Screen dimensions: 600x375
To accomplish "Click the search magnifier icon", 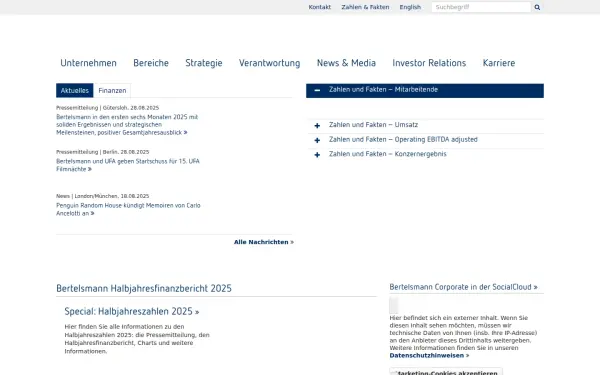I will 537,7.
